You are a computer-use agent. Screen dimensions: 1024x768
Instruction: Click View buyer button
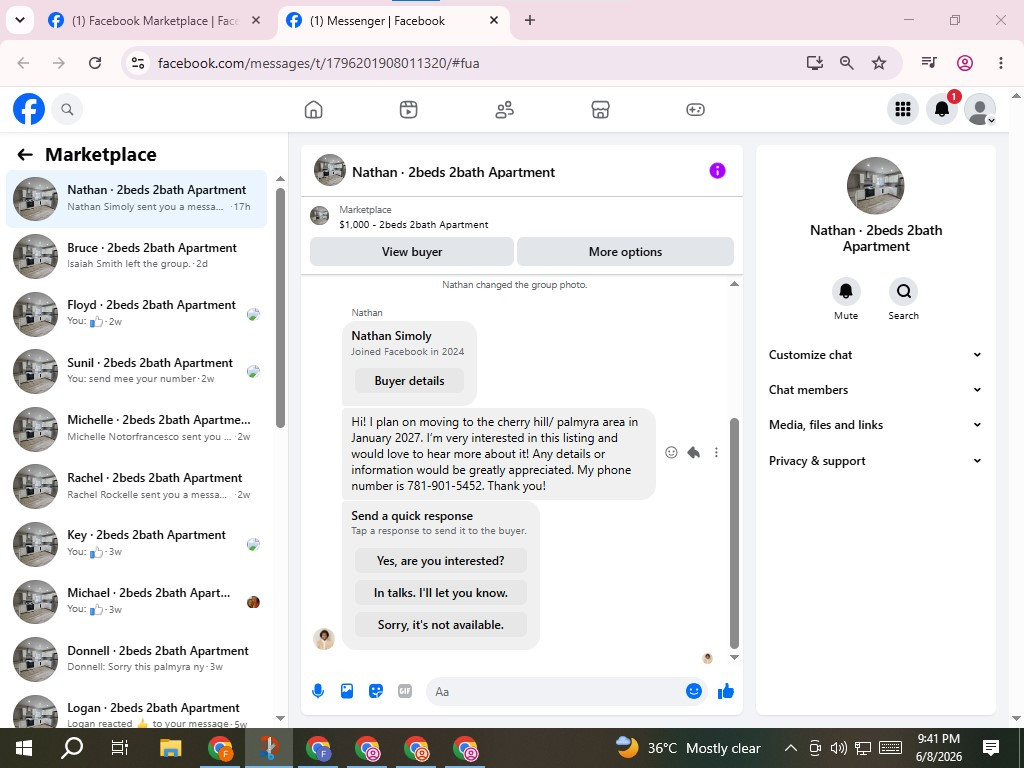[412, 251]
